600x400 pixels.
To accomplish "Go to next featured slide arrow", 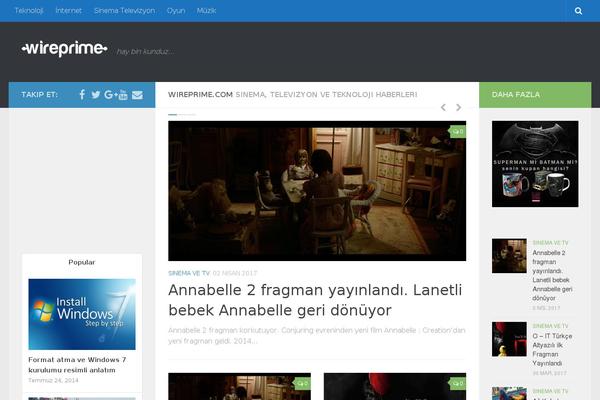I will click(x=458, y=107).
